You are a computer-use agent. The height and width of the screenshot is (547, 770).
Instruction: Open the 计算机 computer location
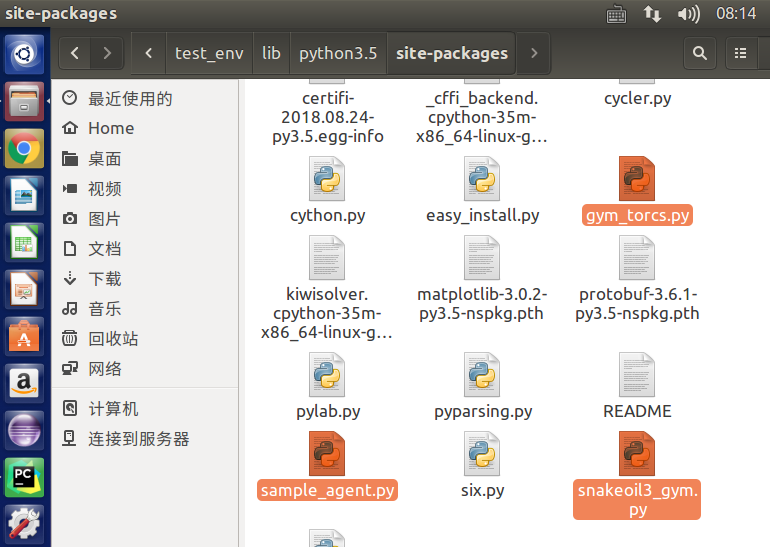pos(145,409)
